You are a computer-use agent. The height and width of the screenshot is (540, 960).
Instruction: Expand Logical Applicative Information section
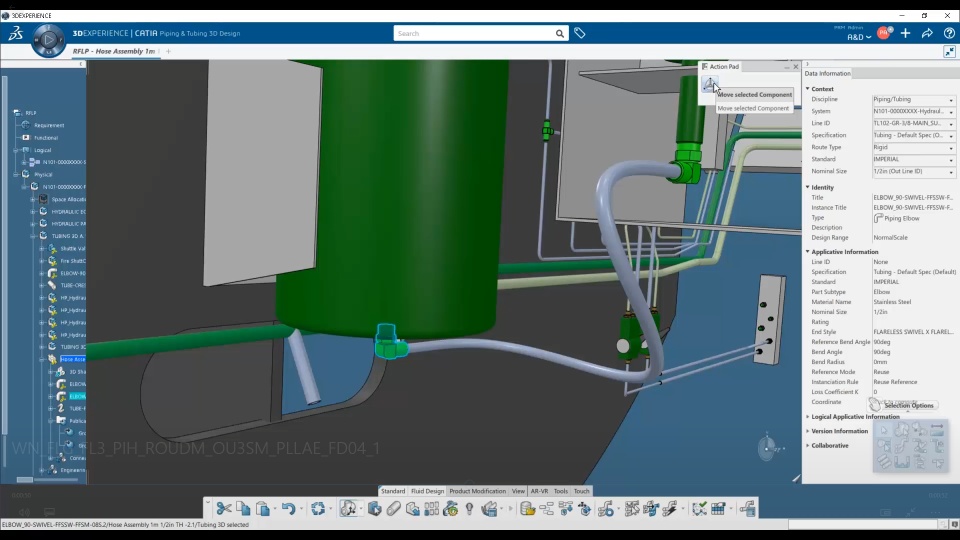click(x=808, y=417)
